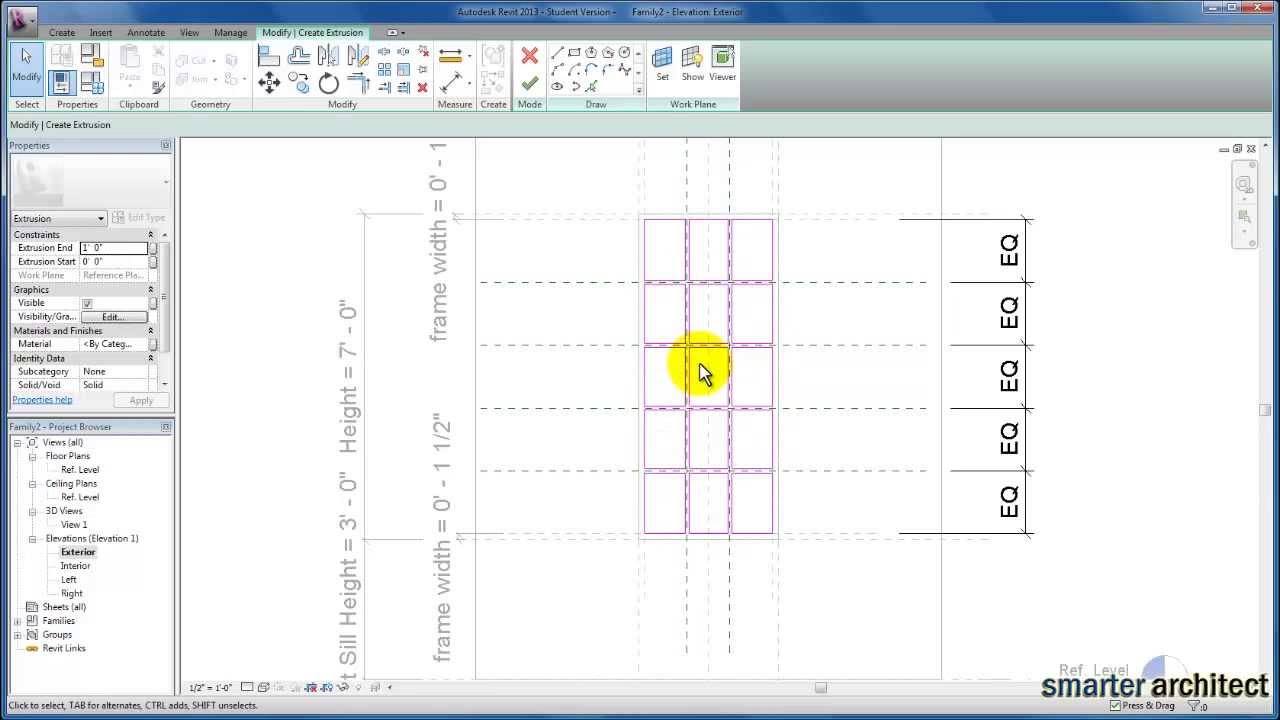Open the work plane Viewer
Screen dimensions: 1280x720
[x=722, y=63]
